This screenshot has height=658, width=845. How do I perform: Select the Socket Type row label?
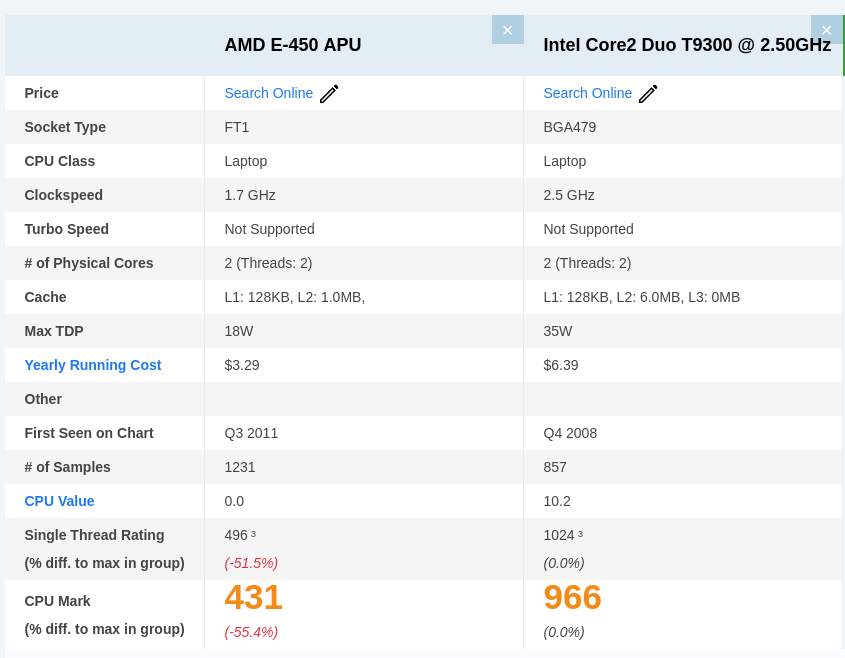65,127
